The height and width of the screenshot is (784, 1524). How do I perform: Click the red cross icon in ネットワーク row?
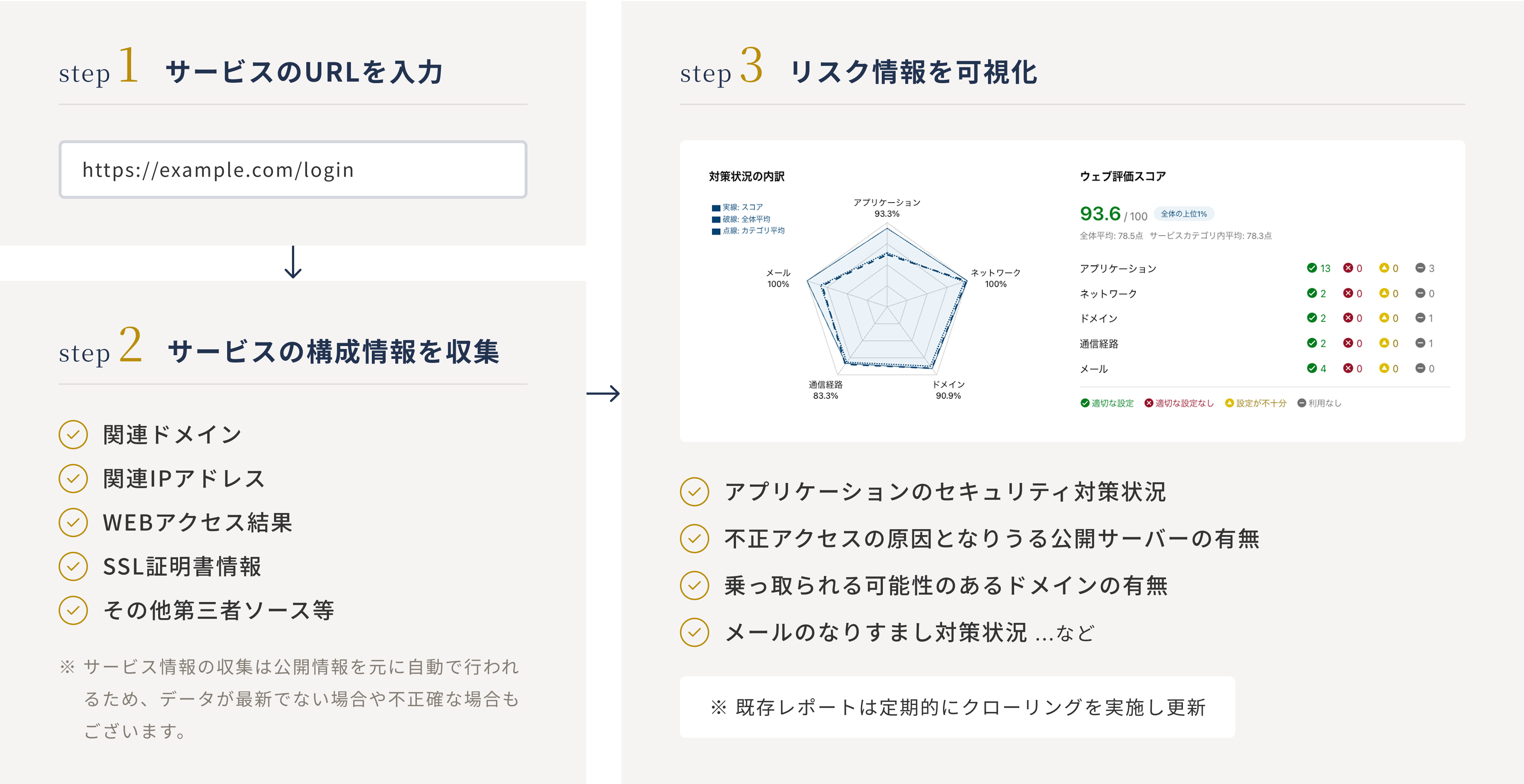(x=1348, y=293)
